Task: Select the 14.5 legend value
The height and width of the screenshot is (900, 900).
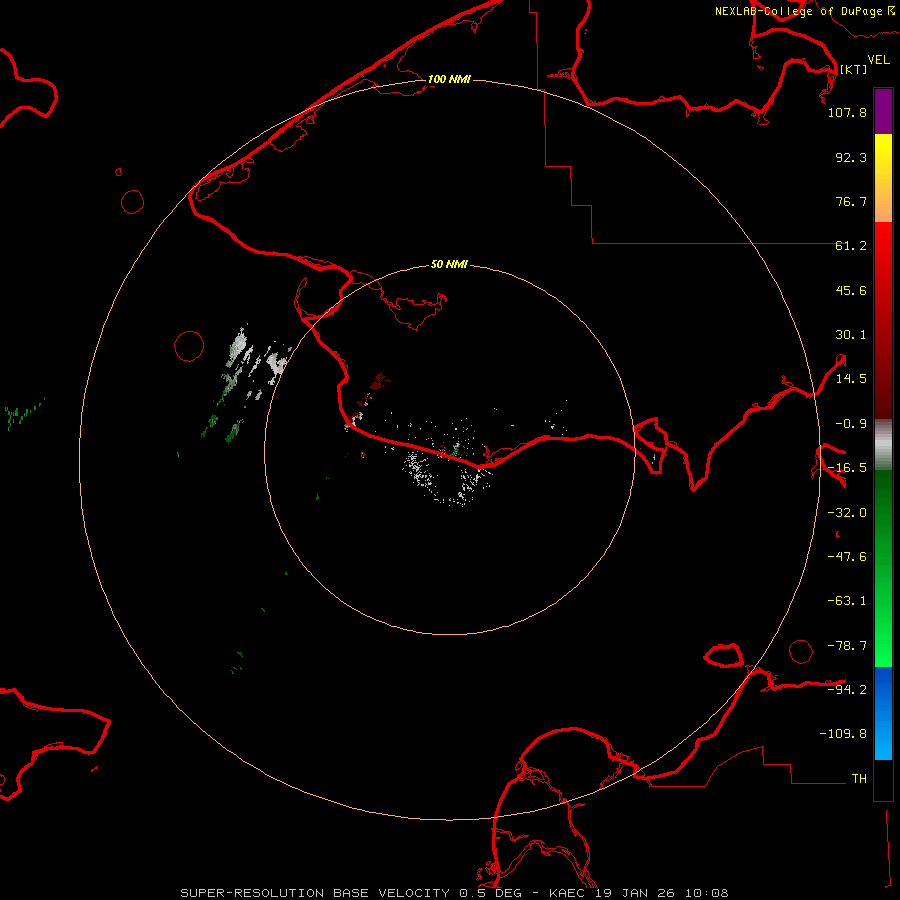Action: point(851,379)
